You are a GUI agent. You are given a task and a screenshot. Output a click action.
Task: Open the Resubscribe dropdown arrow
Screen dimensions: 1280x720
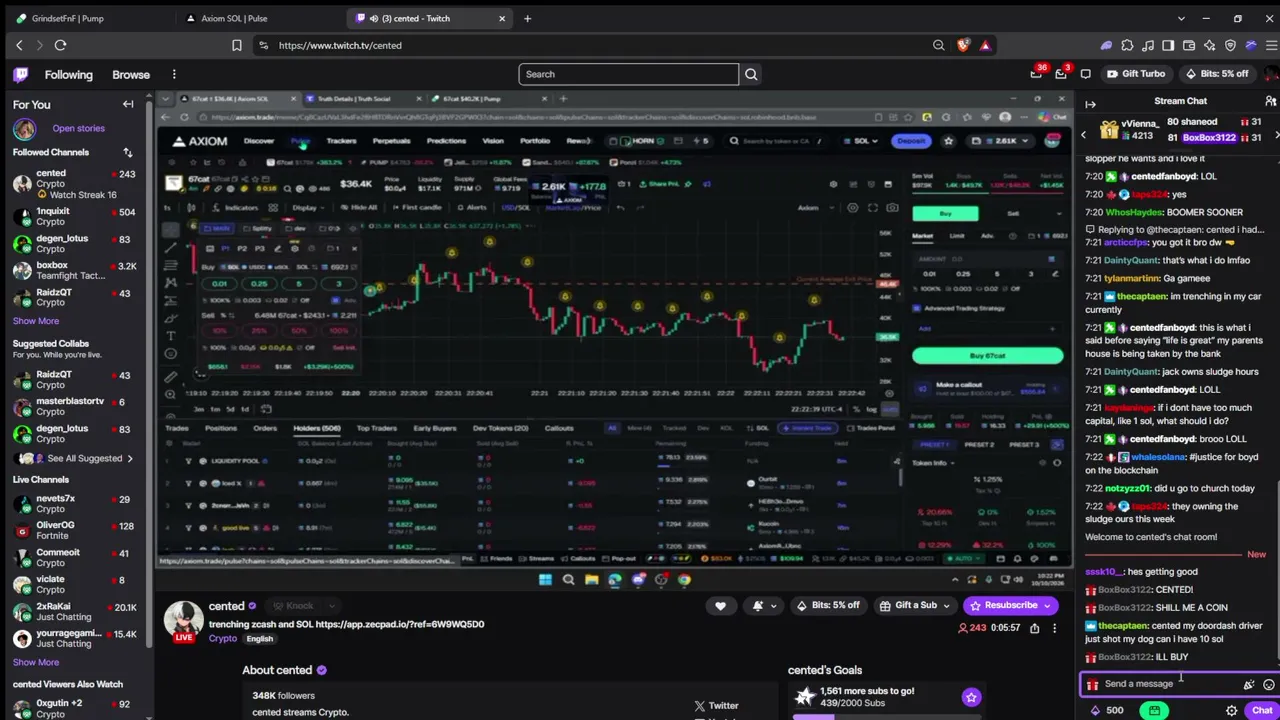(1047, 606)
